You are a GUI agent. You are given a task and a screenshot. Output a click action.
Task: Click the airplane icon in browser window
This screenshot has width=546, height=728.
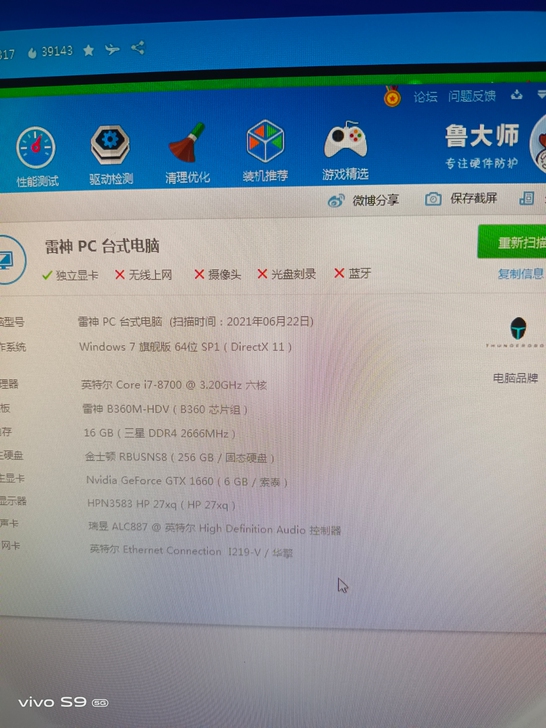(x=112, y=49)
